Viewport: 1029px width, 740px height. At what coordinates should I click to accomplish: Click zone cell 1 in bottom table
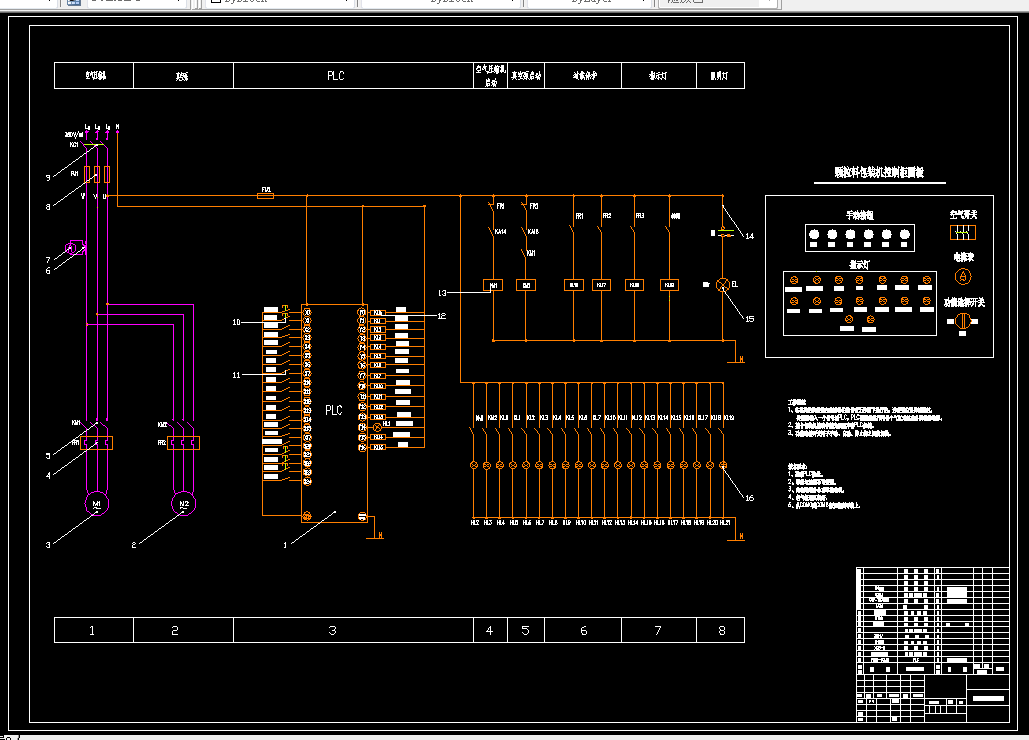tap(94, 630)
